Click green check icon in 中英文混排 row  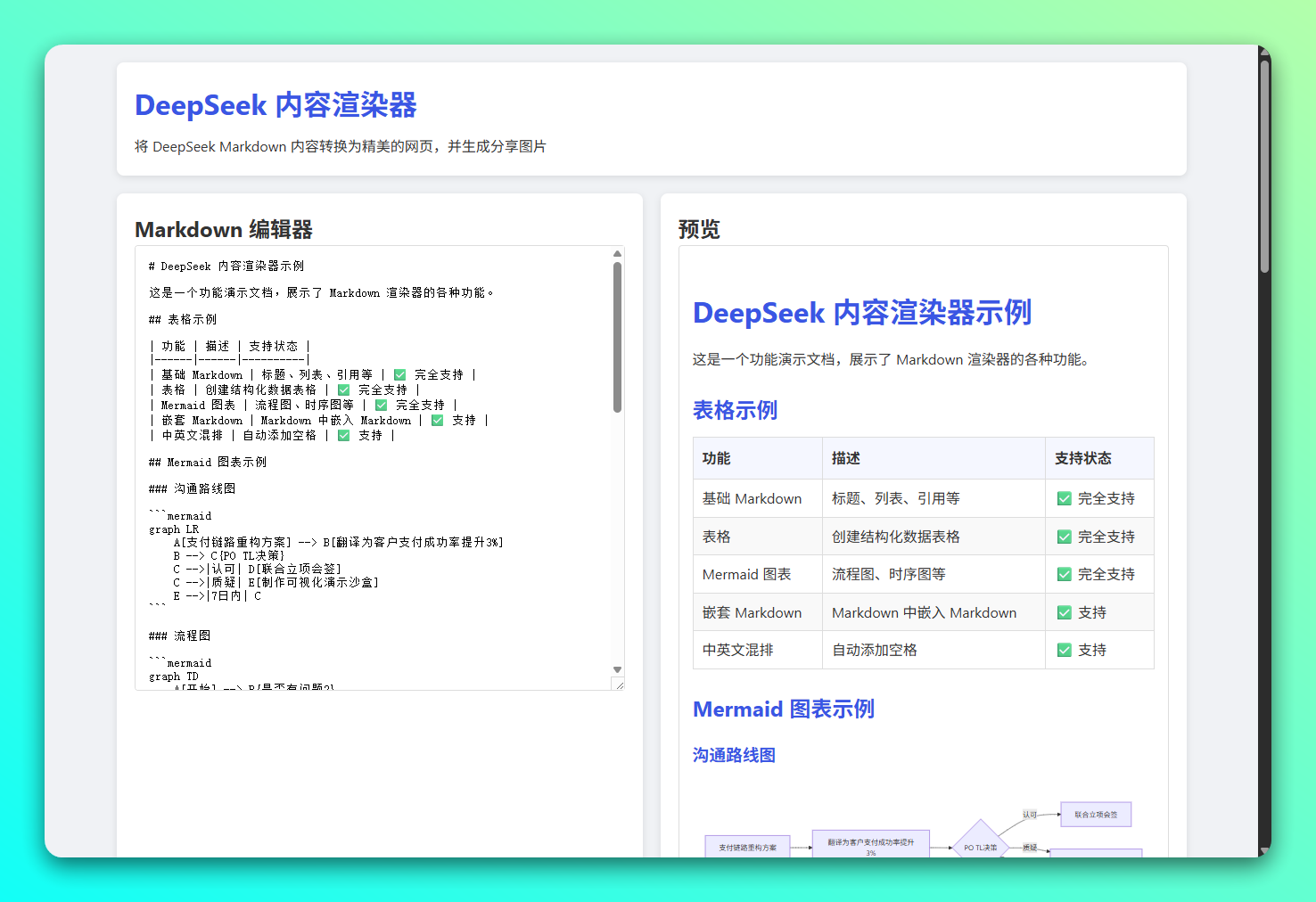(1065, 651)
